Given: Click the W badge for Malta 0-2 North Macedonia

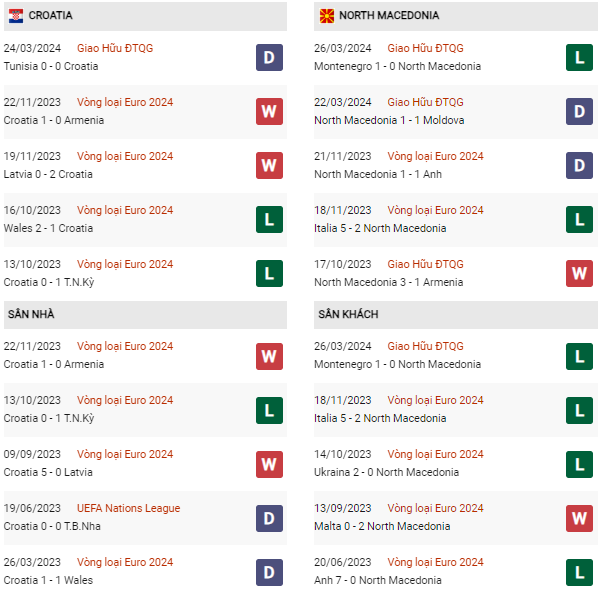Looking at the screenshot, I should pyautogui.click(x=579, y=517).
